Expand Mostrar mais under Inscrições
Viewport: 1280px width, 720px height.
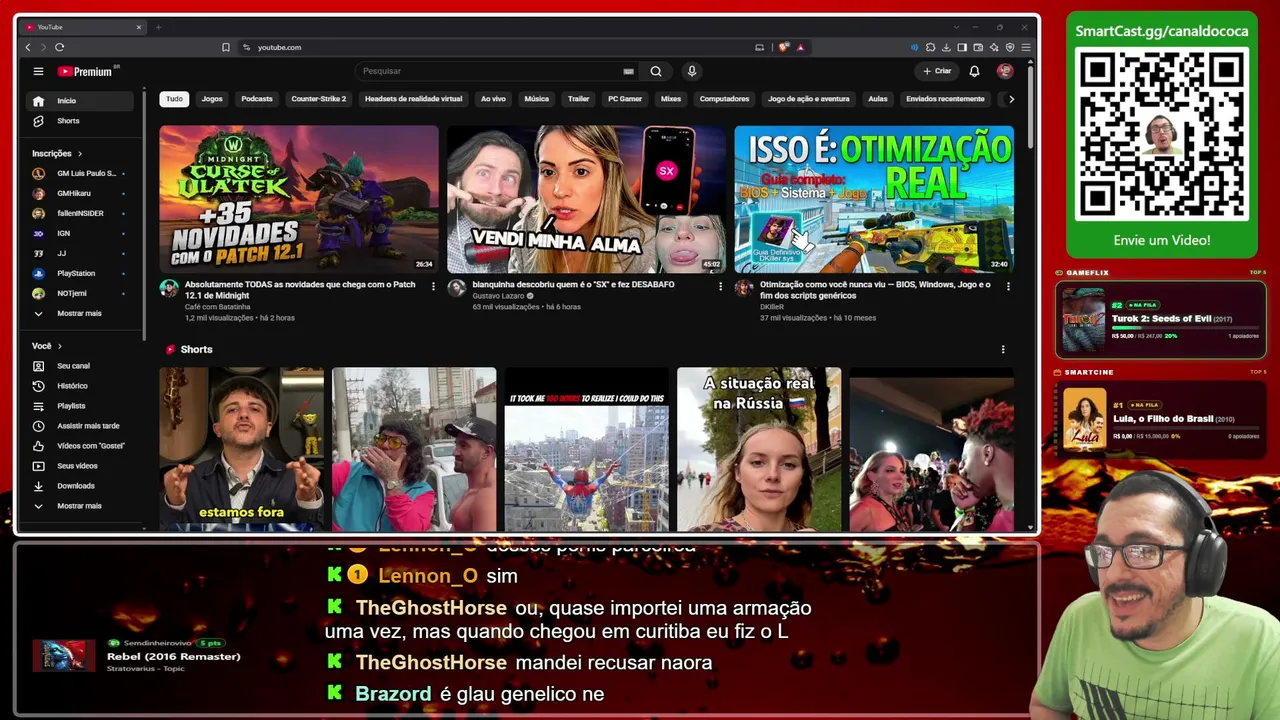pyautogui.click(x=80, y=313)
